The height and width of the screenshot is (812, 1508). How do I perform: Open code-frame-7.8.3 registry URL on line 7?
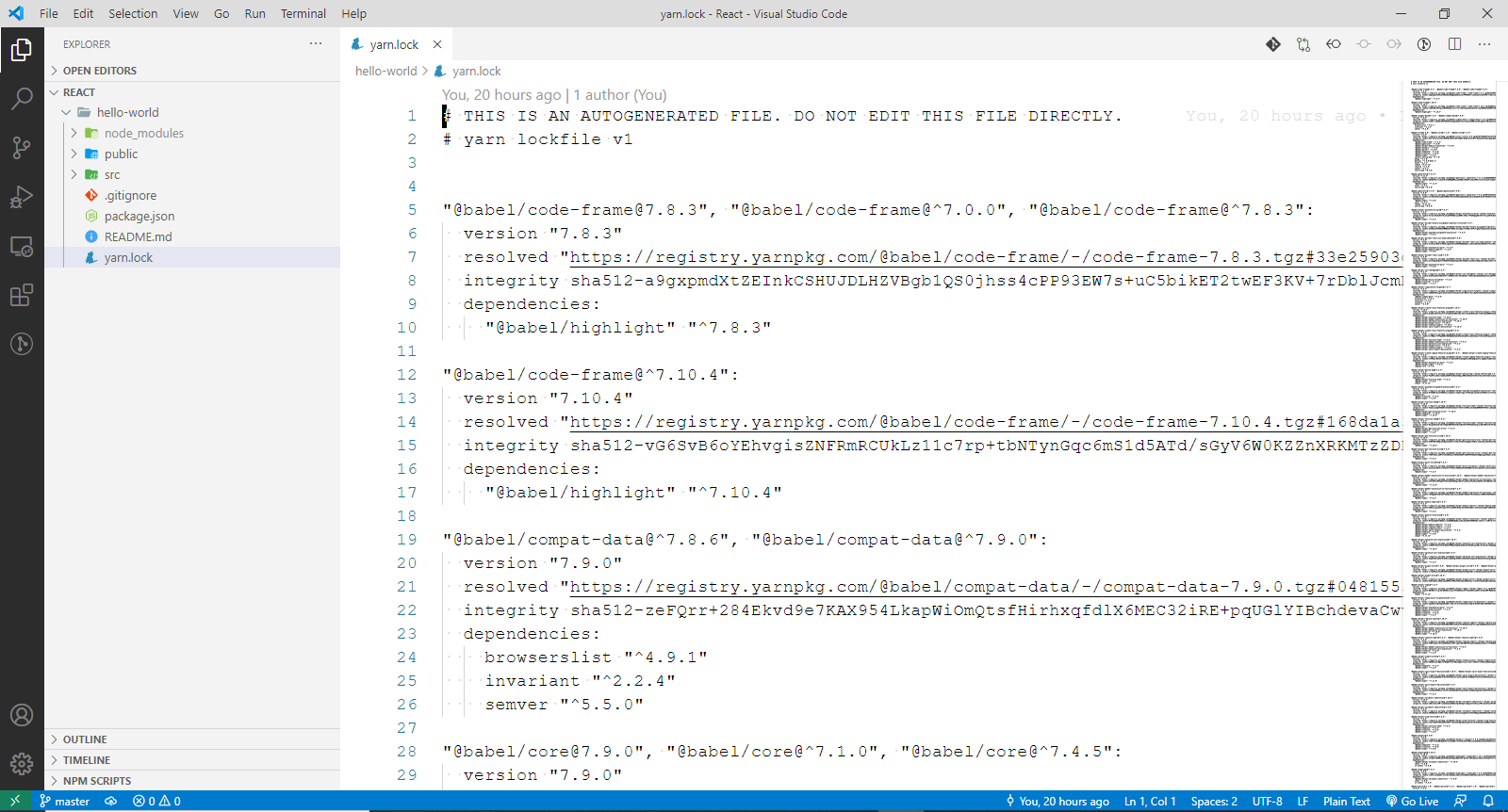pos(986,257)
